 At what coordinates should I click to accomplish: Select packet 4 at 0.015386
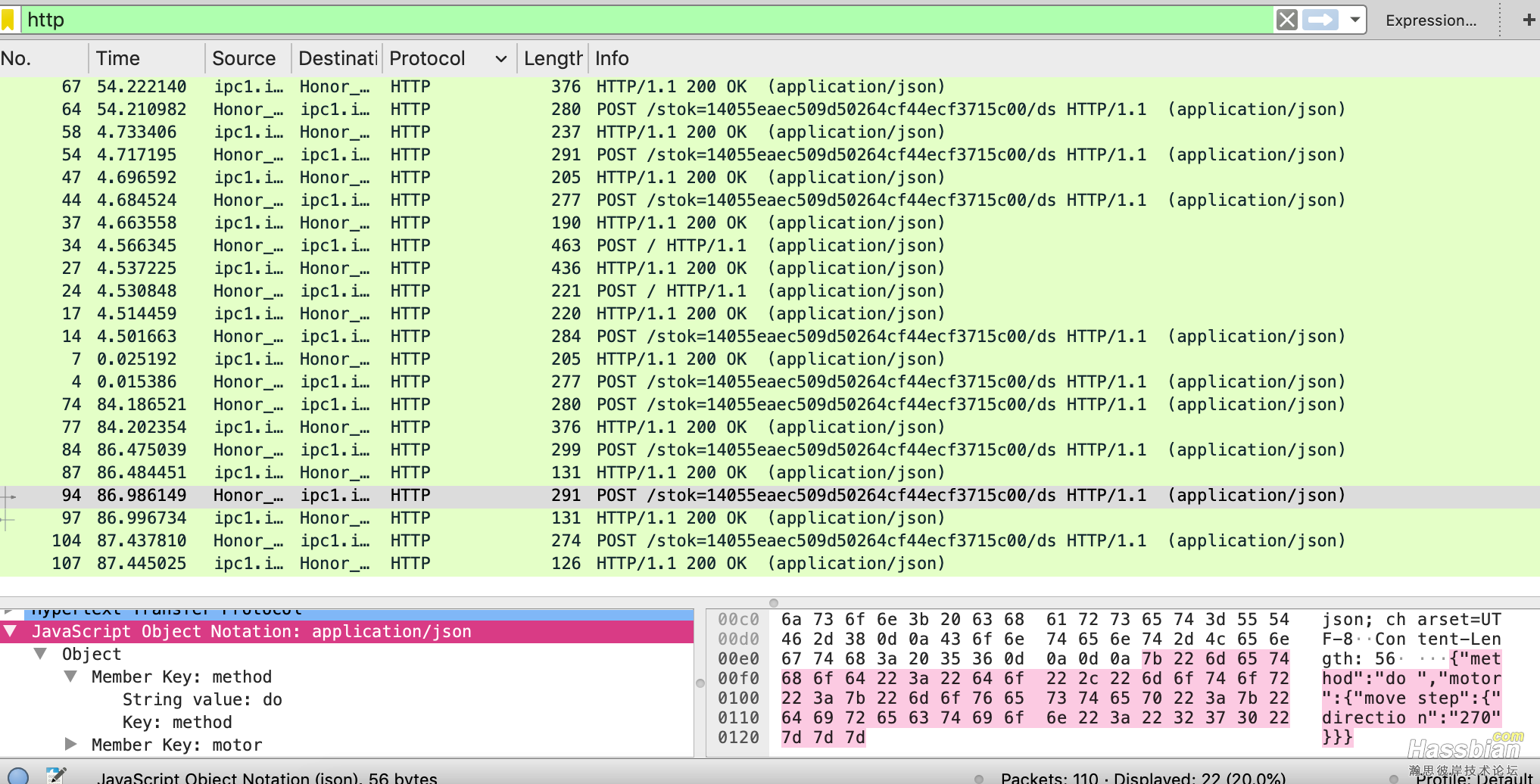[x=770, y=382]
